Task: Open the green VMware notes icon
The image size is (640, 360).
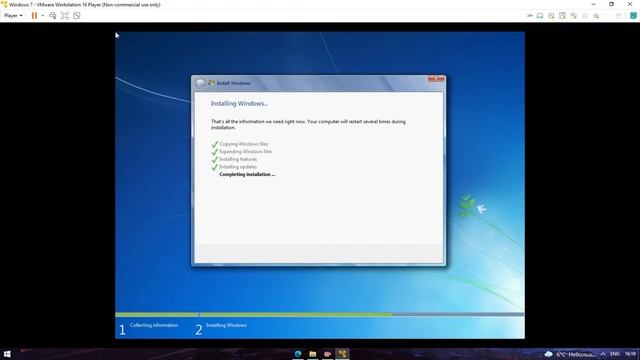Action: coord(633,16)
